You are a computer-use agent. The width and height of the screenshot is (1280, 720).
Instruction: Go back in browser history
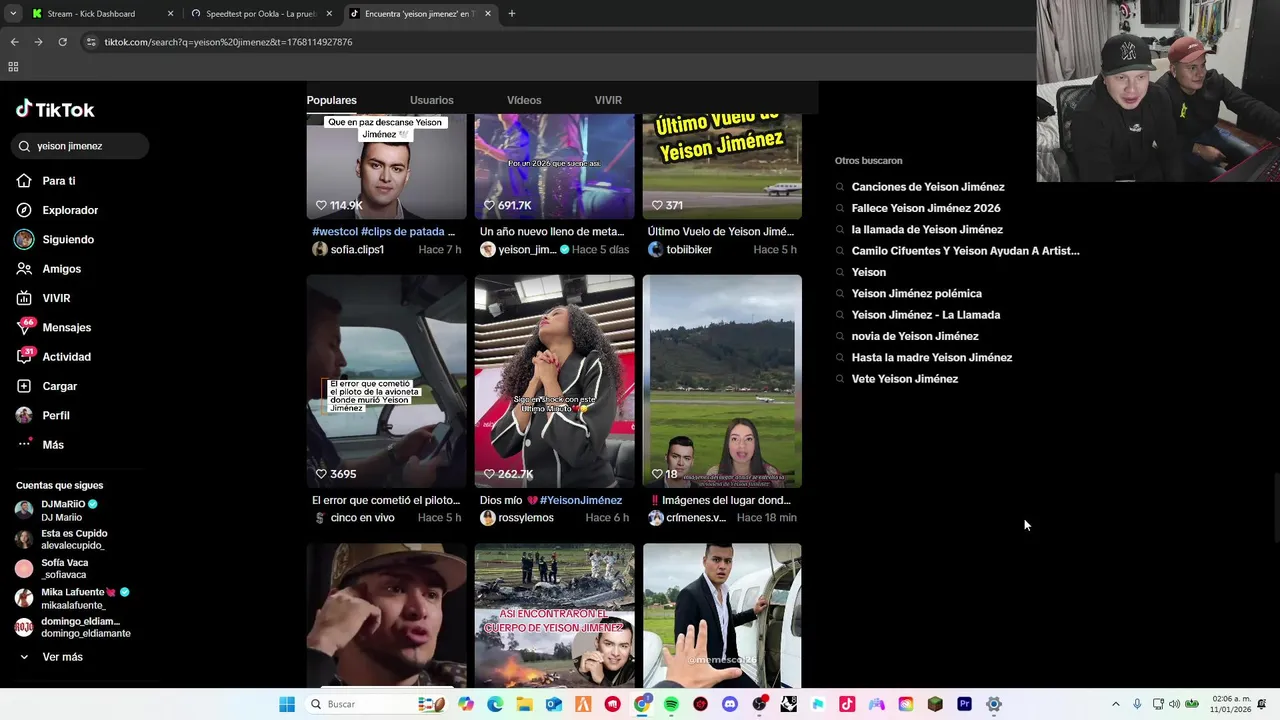point(14,42)
